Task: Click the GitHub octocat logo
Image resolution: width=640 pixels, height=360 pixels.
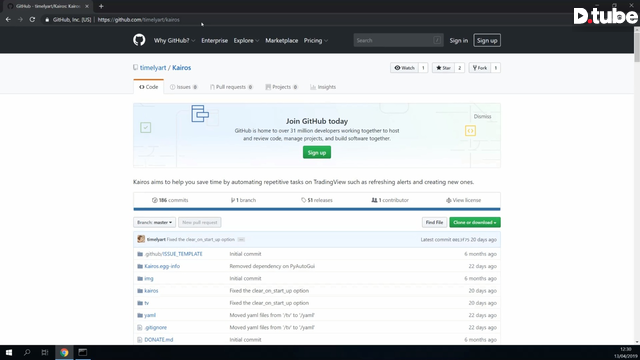Action: 139,40
